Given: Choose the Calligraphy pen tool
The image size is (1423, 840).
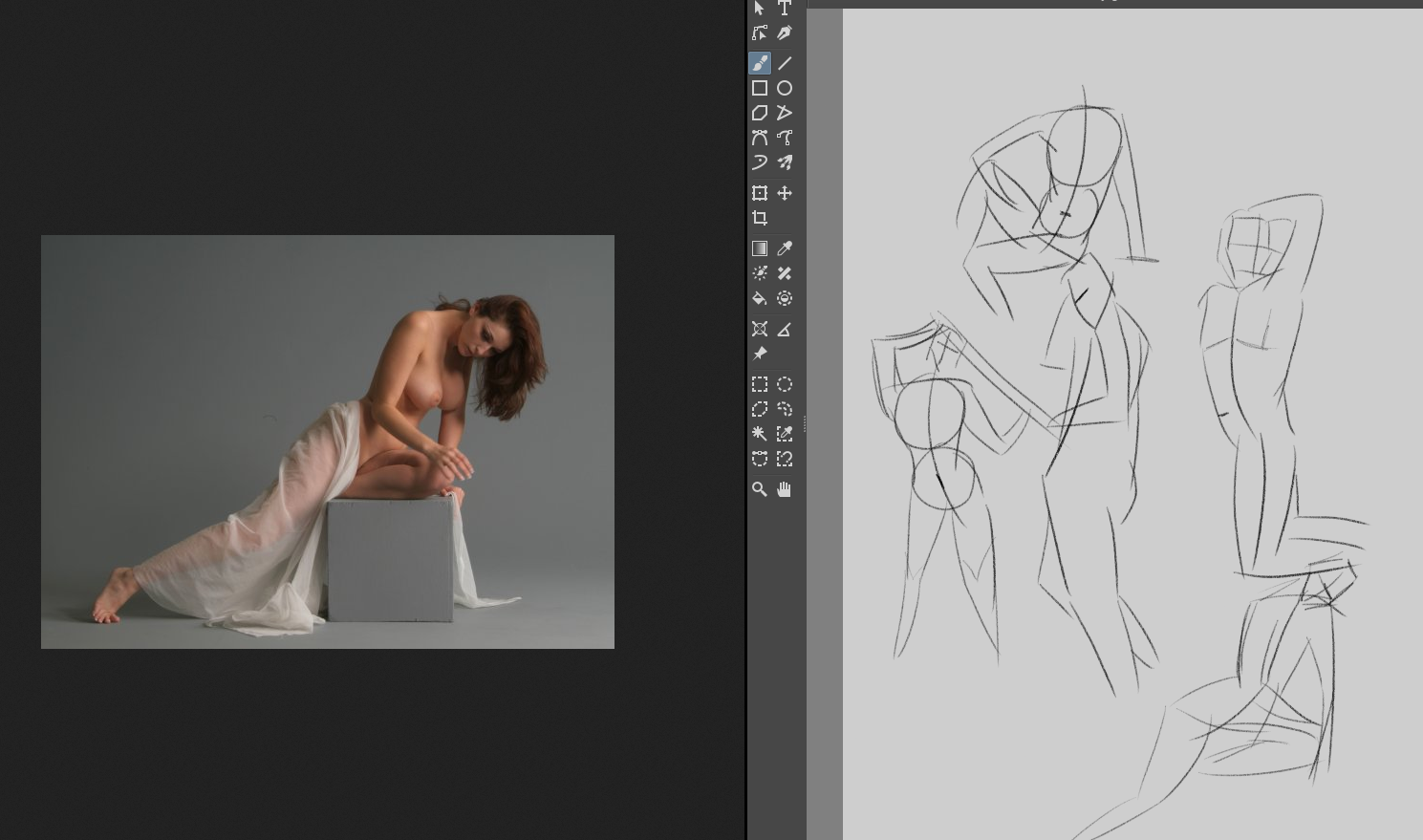Looking at the screenshot, I should point(785,32).
